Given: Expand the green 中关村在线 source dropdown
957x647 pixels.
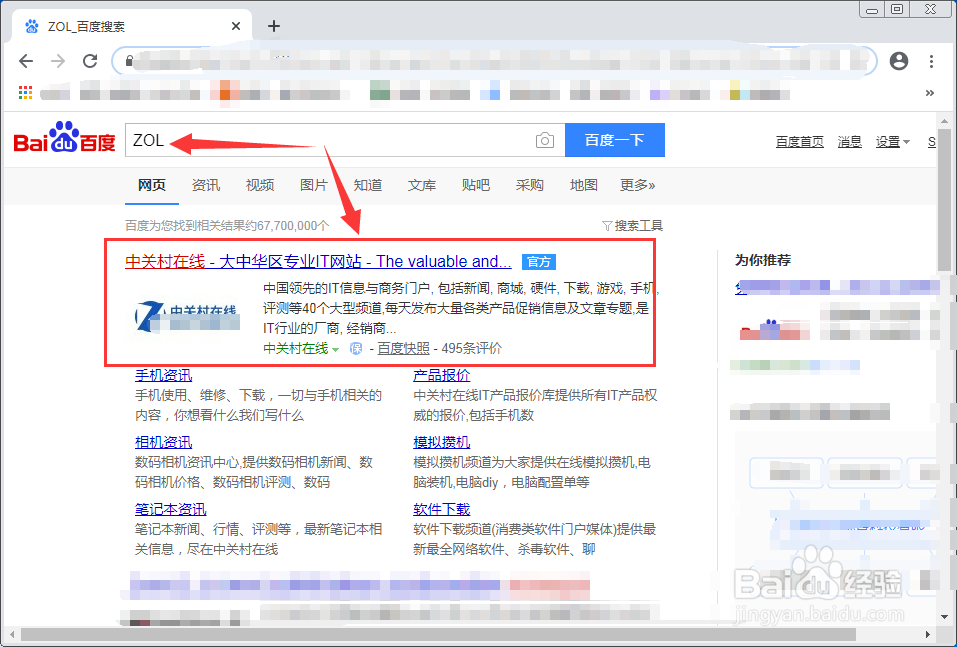Looking at the screenshot, I should coord(301,349).
